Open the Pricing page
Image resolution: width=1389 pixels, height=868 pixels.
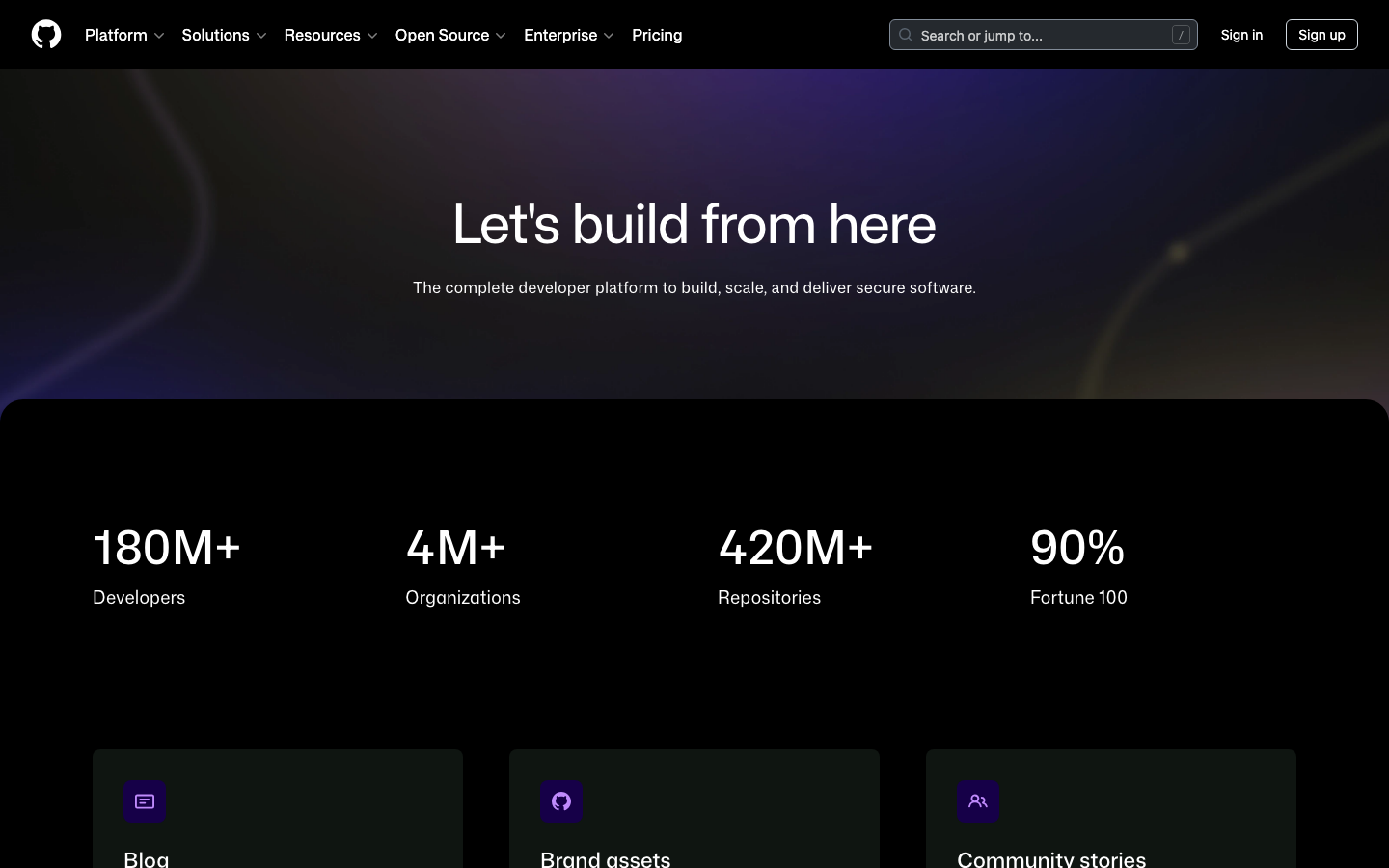657,35
